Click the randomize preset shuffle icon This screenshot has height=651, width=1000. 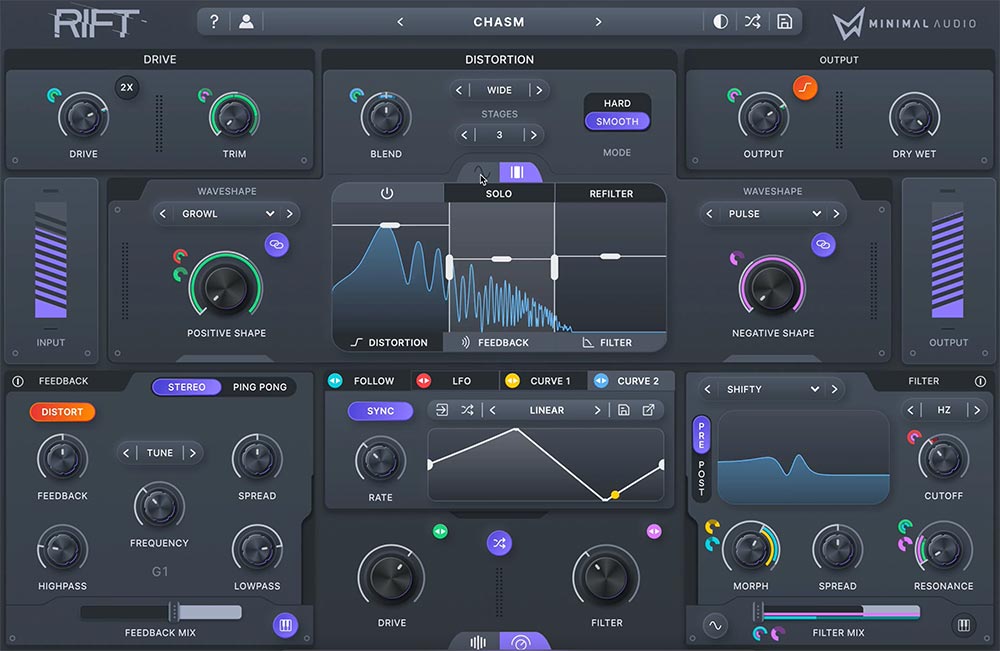point(752,21)
